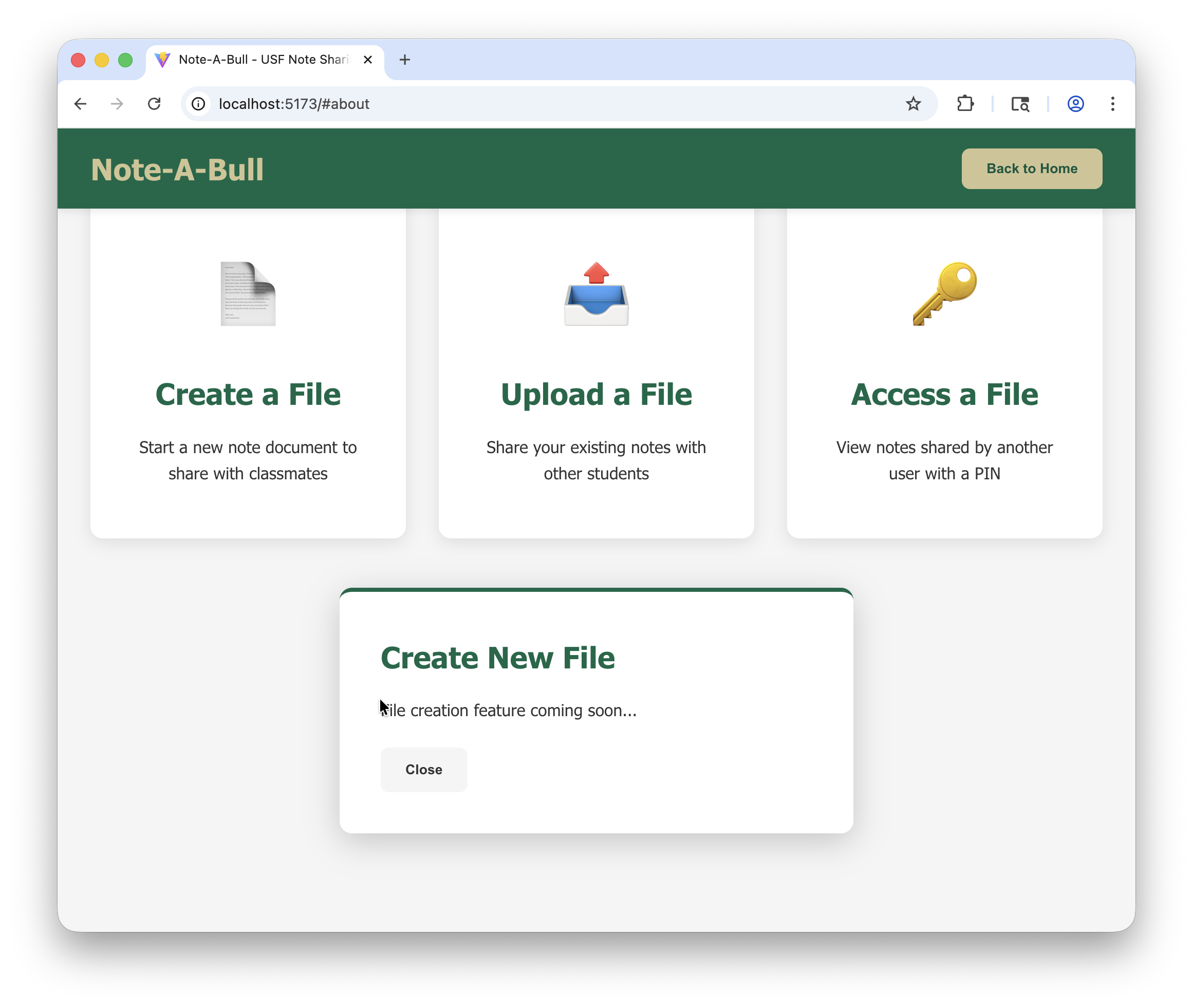The height and width of the screenshot is (1008, 1193).
Task: Click the upload tray icon
Action: 596,294
